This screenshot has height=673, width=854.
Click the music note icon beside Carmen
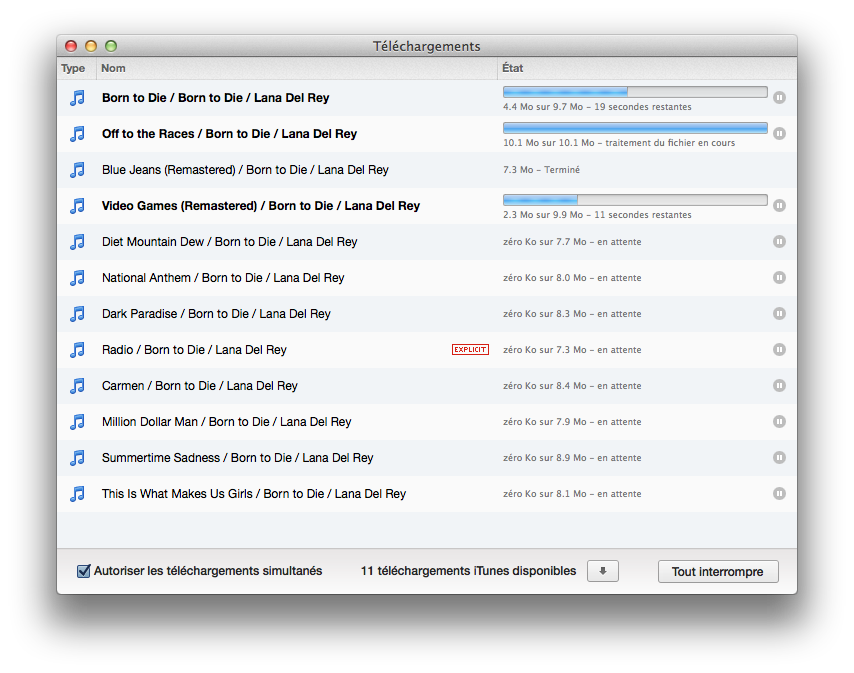click(x=77, y=386)
